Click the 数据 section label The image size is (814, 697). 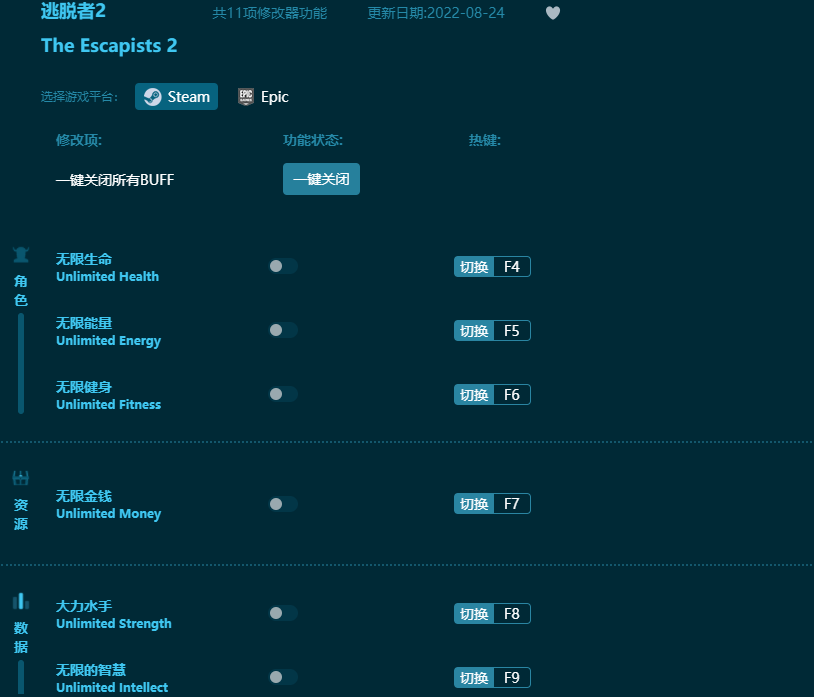click(21, 637)
